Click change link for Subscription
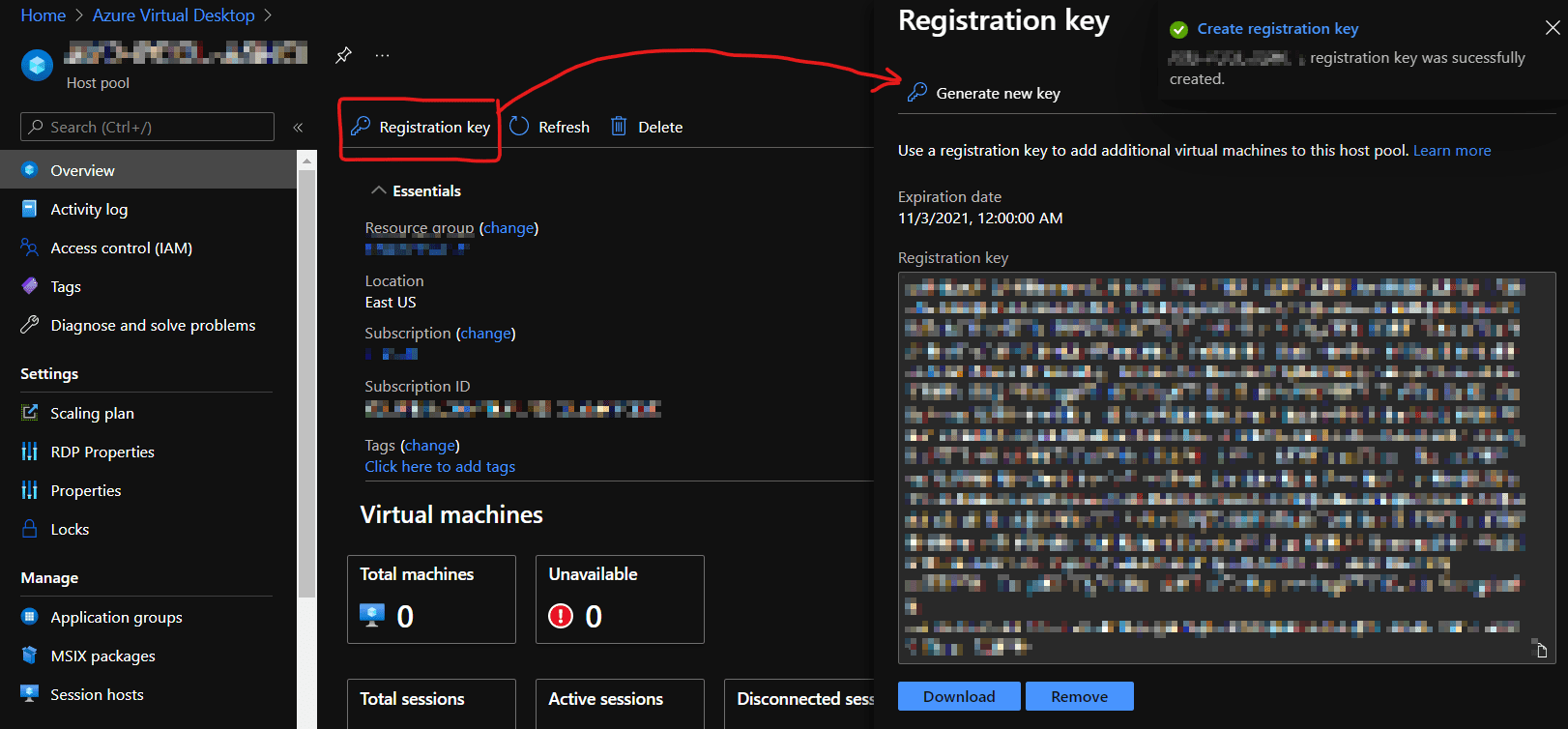The width and height of the screenshot is (1568, 729). [485, 334]
